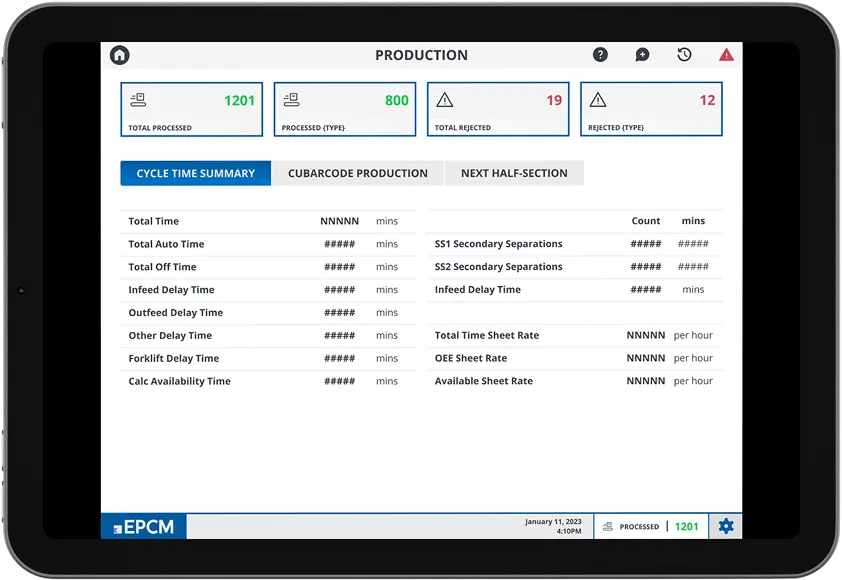Click the Rejected (Type) warning icon
The width and height of the screenshot is (842, 580).
coord(598,100)
